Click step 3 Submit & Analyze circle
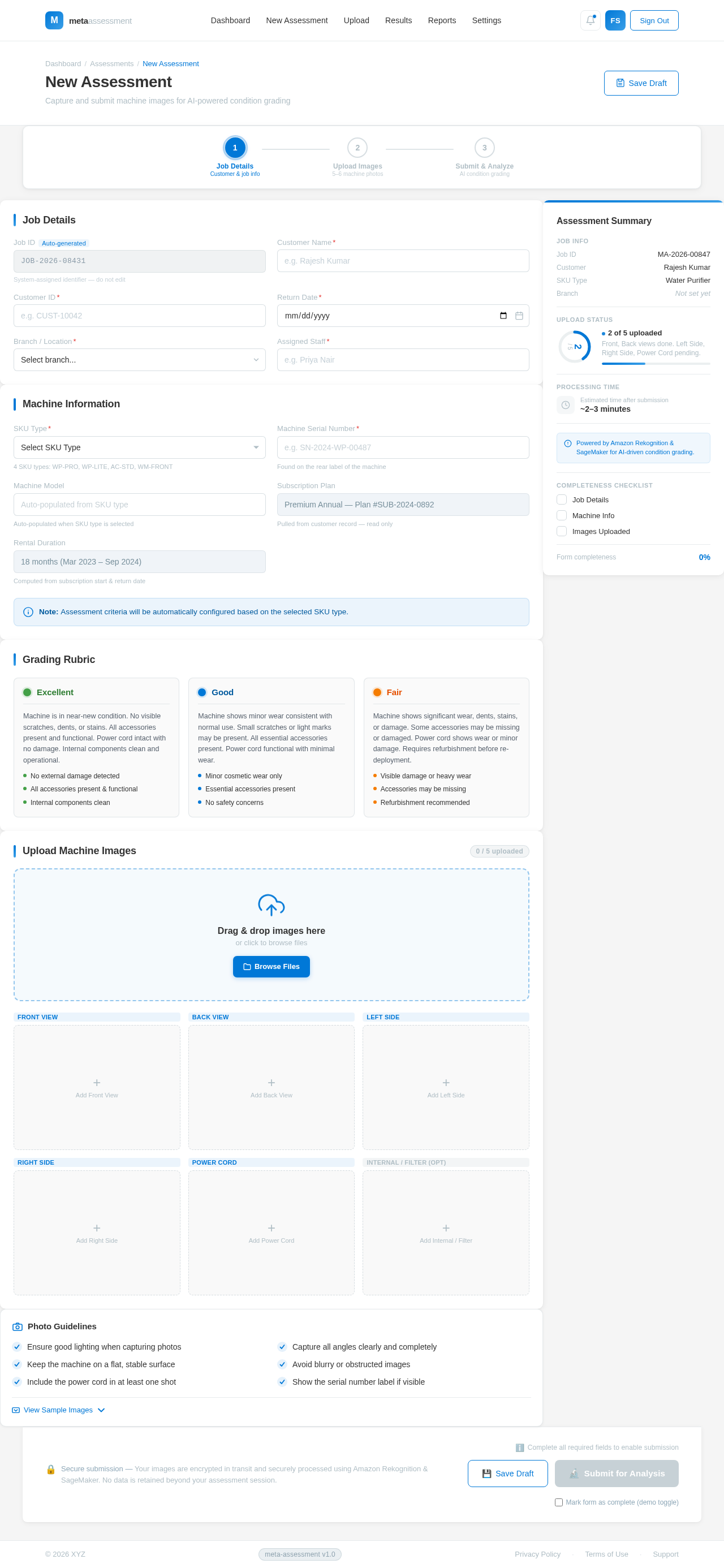The image size is (724, 1568). tap(484, 147)
